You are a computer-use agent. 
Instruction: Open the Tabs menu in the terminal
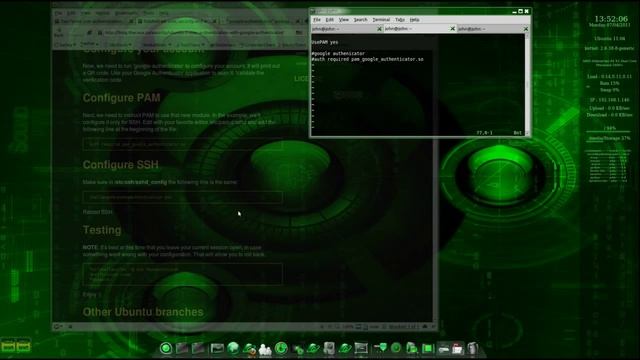[400, 20]
